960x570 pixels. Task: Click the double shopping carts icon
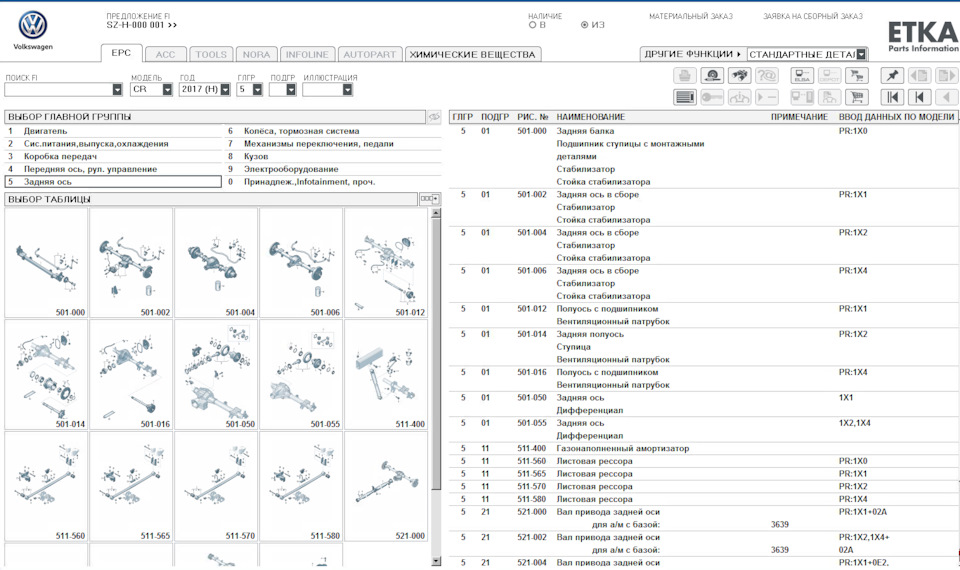857,75
